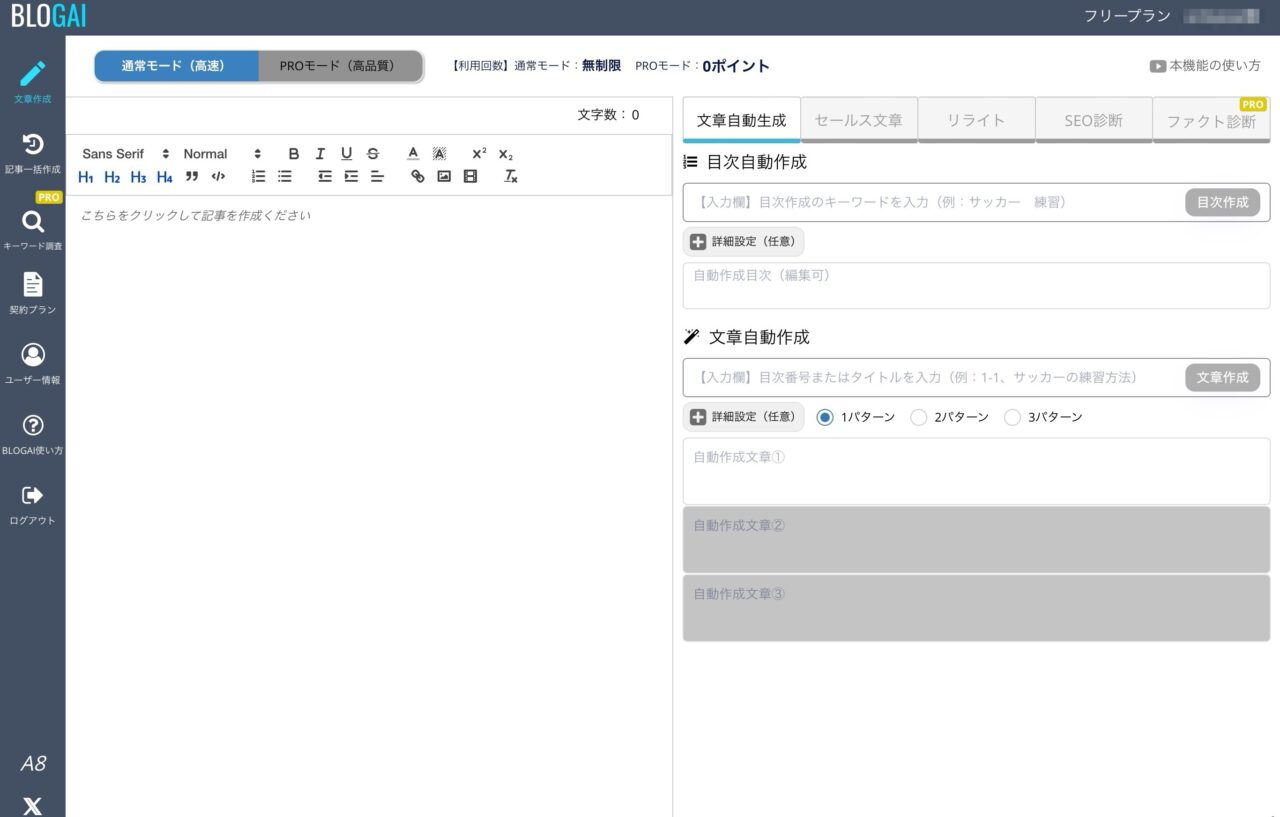The image size is (1280, 817).
Task: Click the 目次作成 button
Action: pos(1222,201)
